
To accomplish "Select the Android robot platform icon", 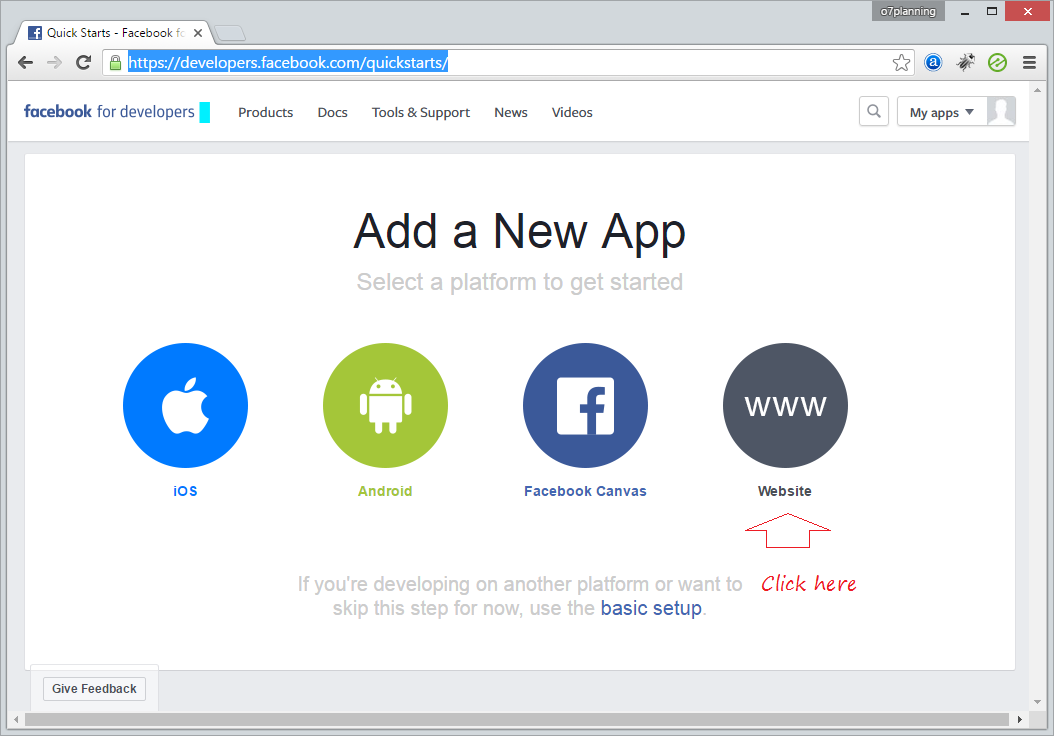I will [x=385, y=405].
